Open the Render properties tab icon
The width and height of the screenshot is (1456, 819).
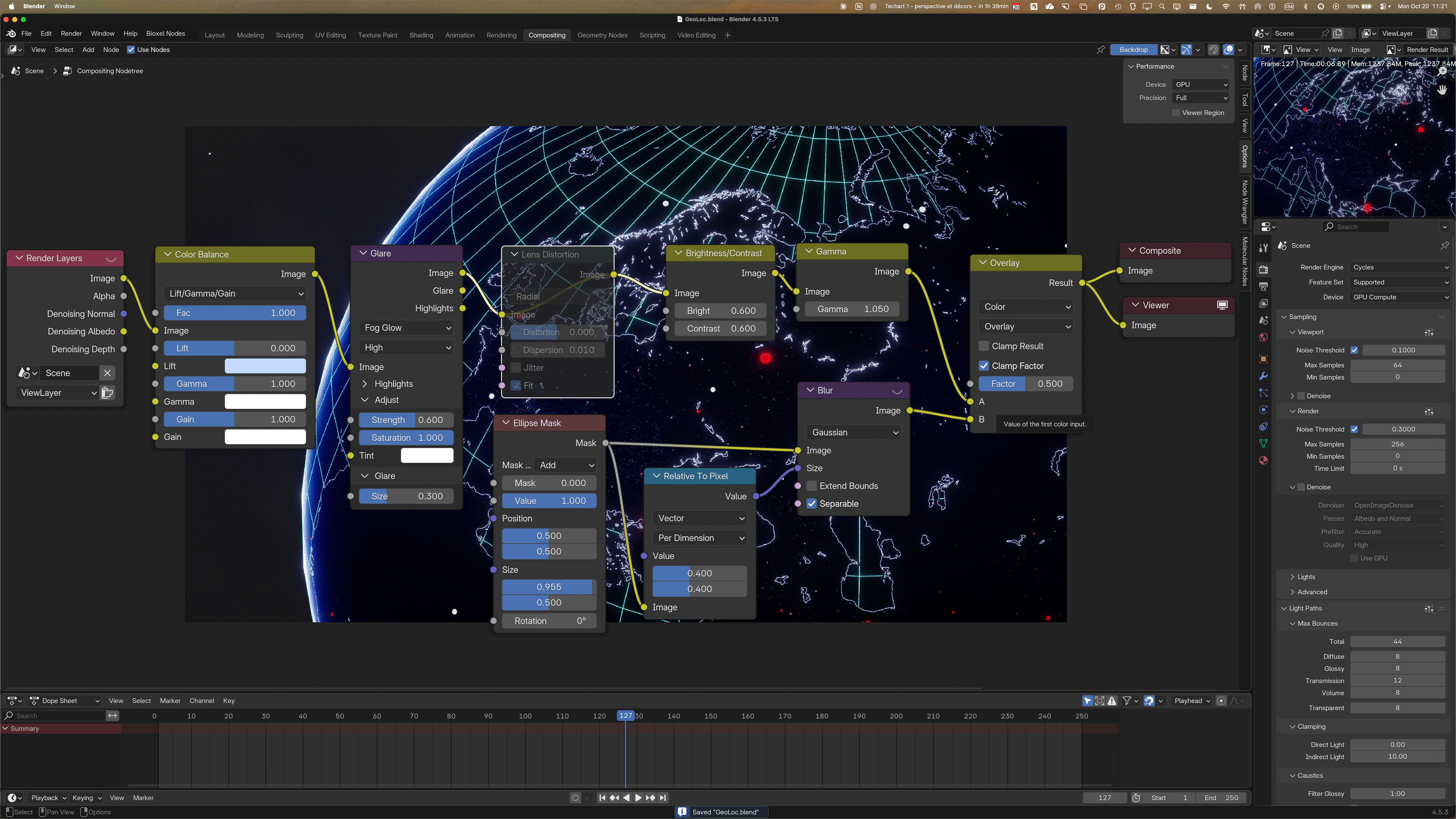click(x=1263, y=270)
